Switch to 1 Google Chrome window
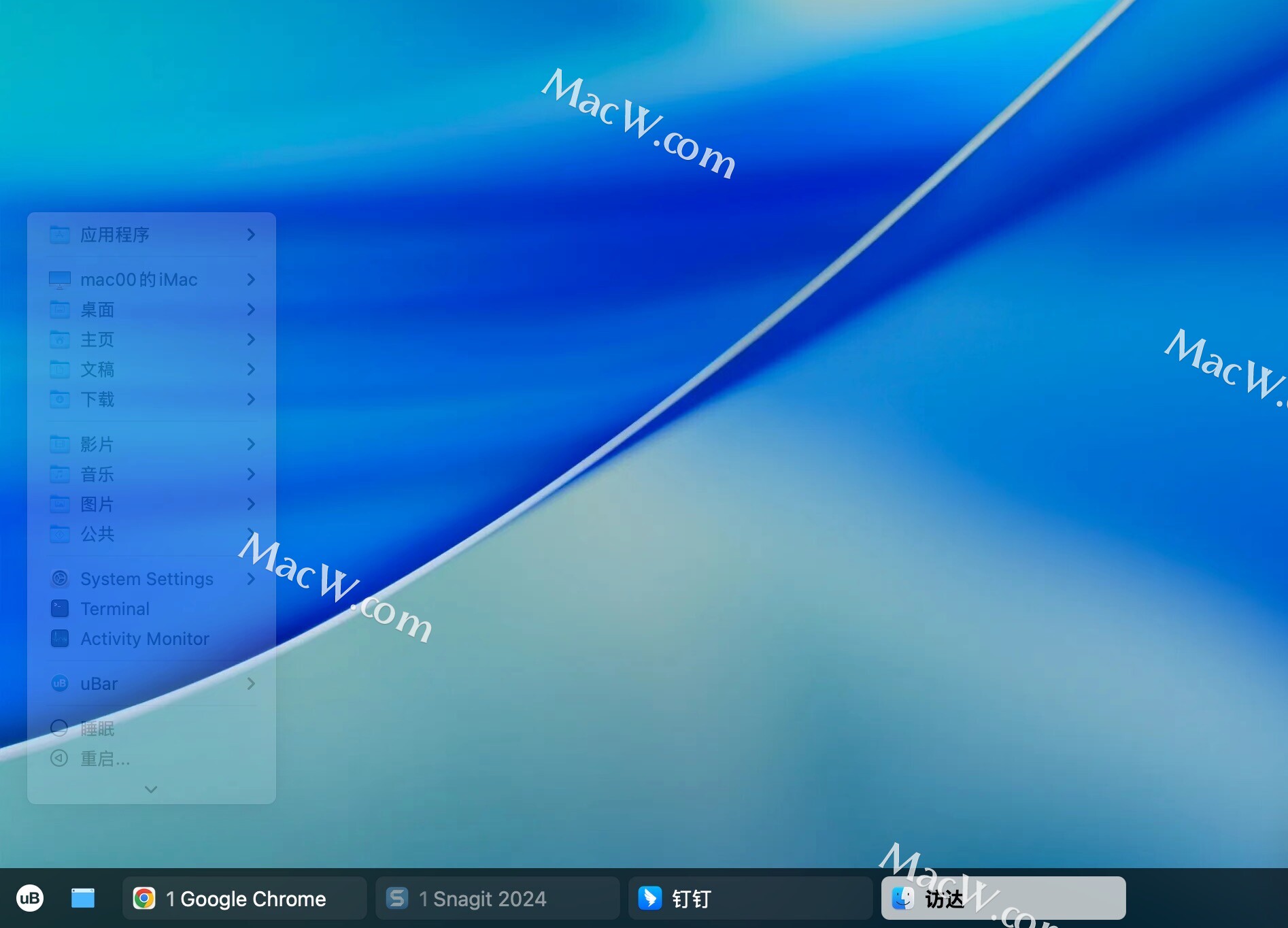The image size is (1288, 928). pyautogui.click(x=245, y=898)
